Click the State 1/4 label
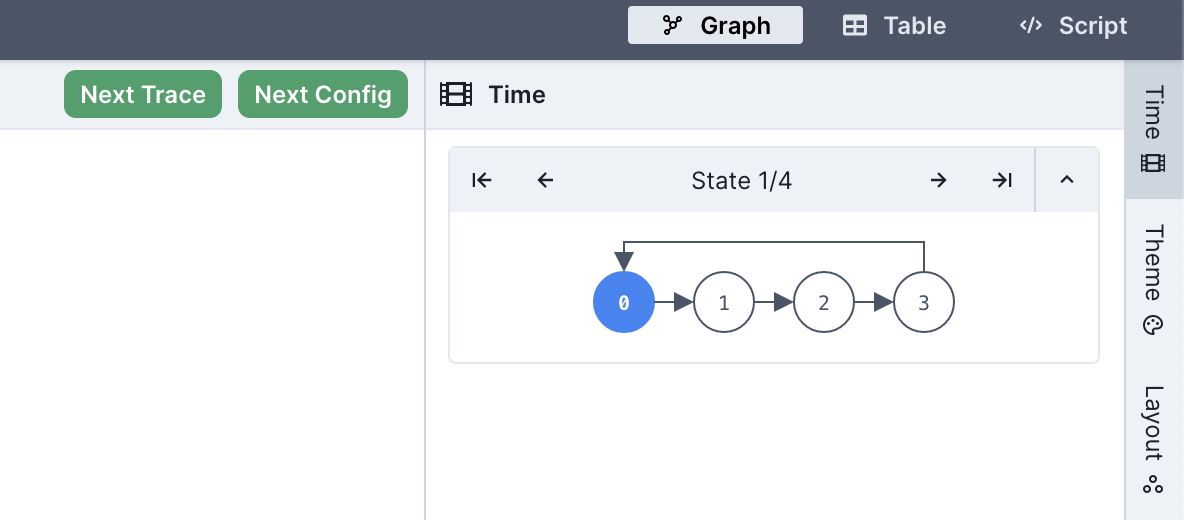Screen dimensions: 1184x520 click(x=742, y=180)
